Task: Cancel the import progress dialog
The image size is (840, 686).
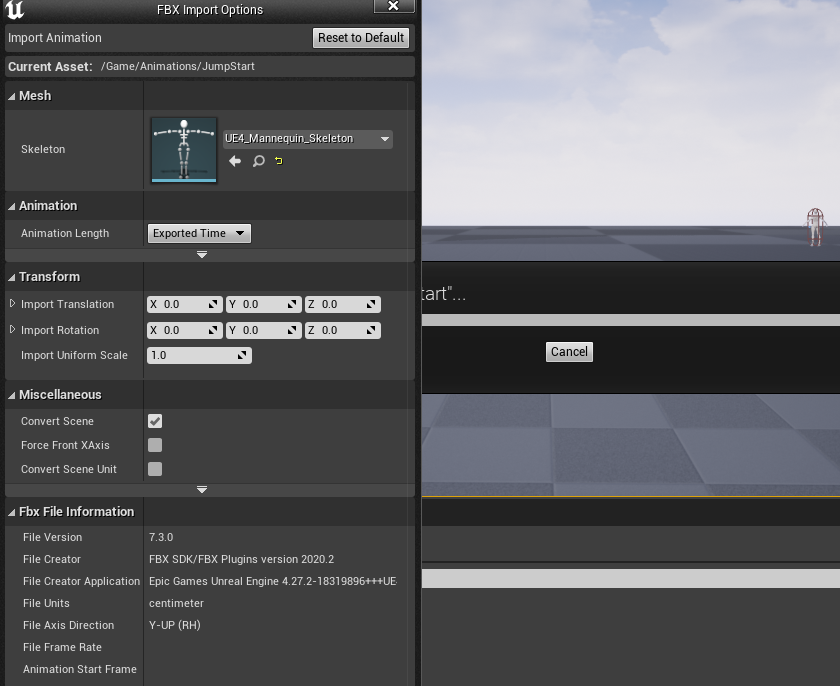Action: pyautogui.click(x=569, y=352)
